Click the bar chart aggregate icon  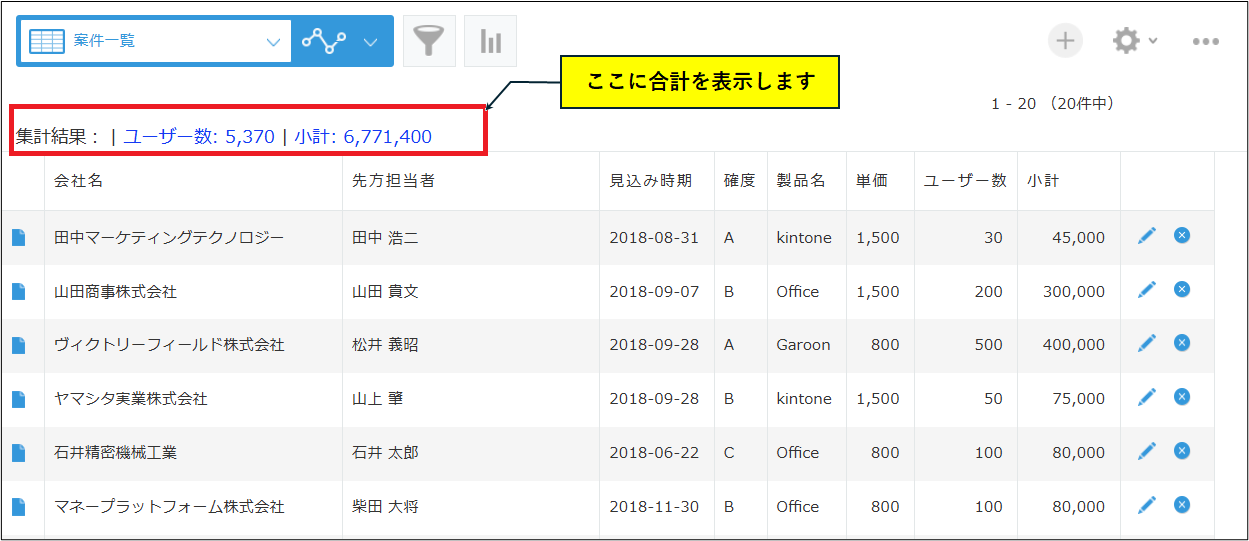pos(490,41)
